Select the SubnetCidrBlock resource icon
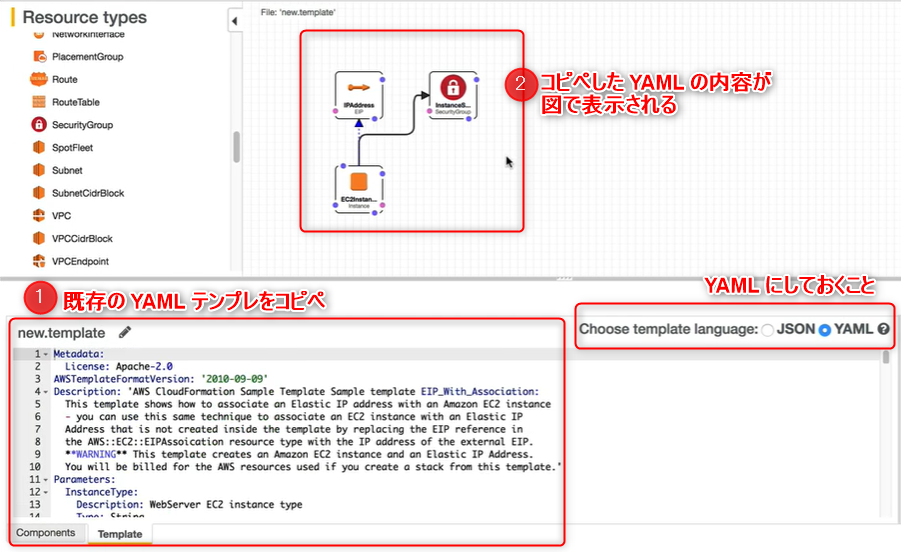Viewport: 901px width, 552px height. [38, 193]
